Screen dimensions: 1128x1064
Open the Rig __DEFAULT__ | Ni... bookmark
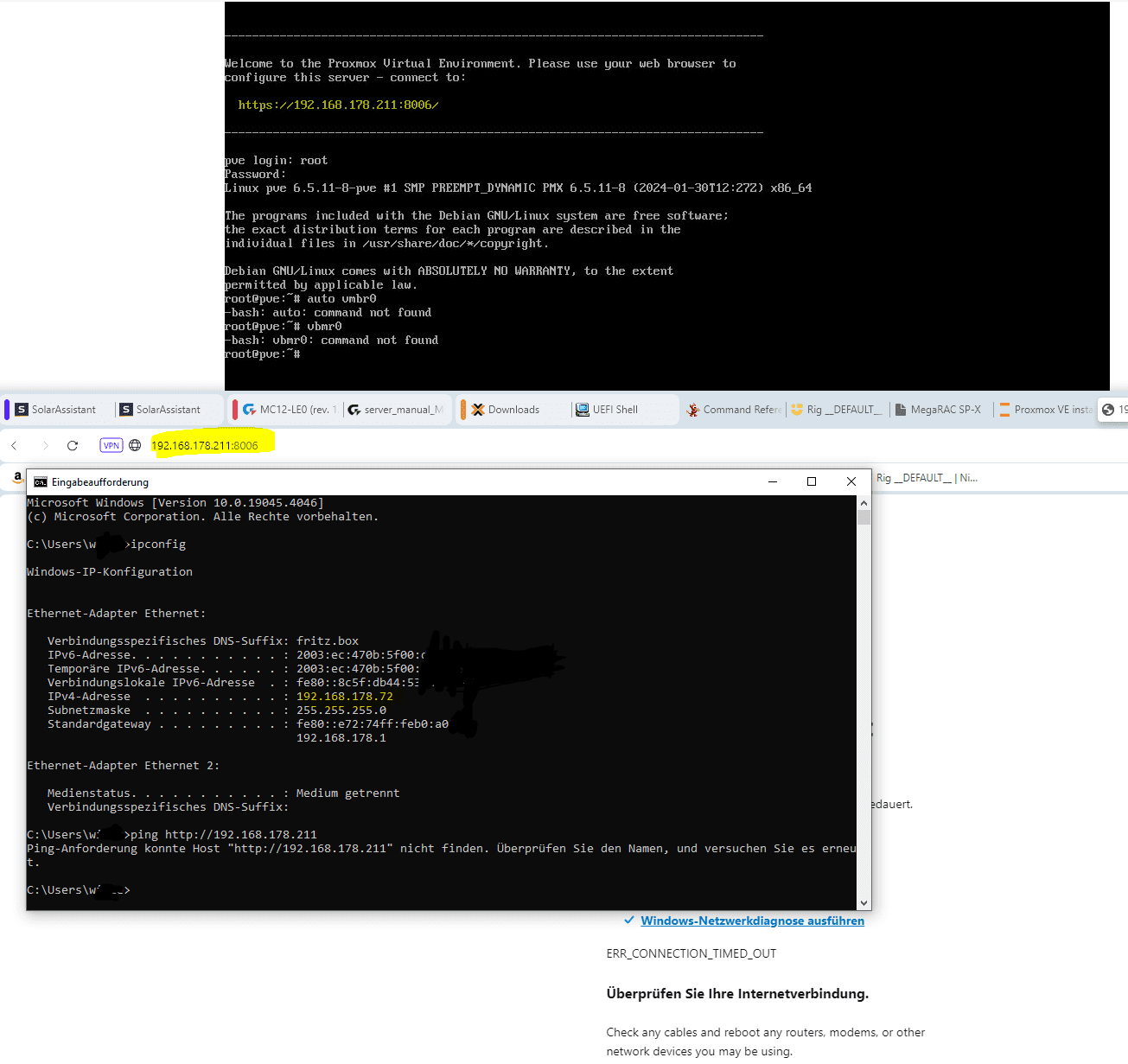[927, 478]
